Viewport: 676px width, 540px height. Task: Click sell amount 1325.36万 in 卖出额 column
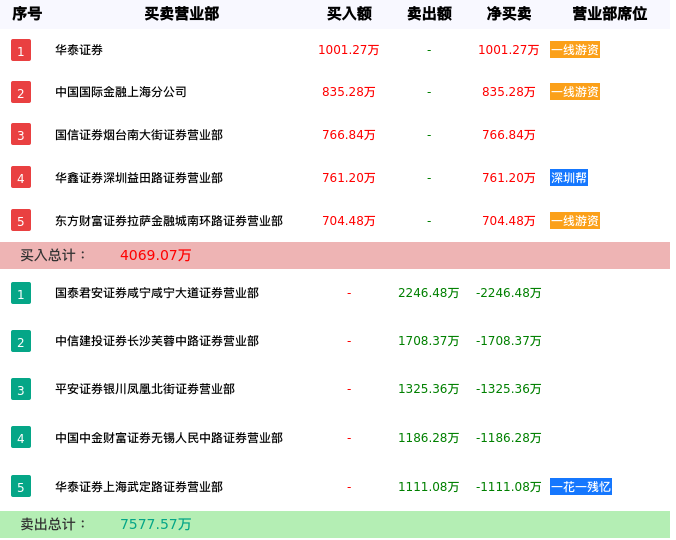click(x=429, y=389)
